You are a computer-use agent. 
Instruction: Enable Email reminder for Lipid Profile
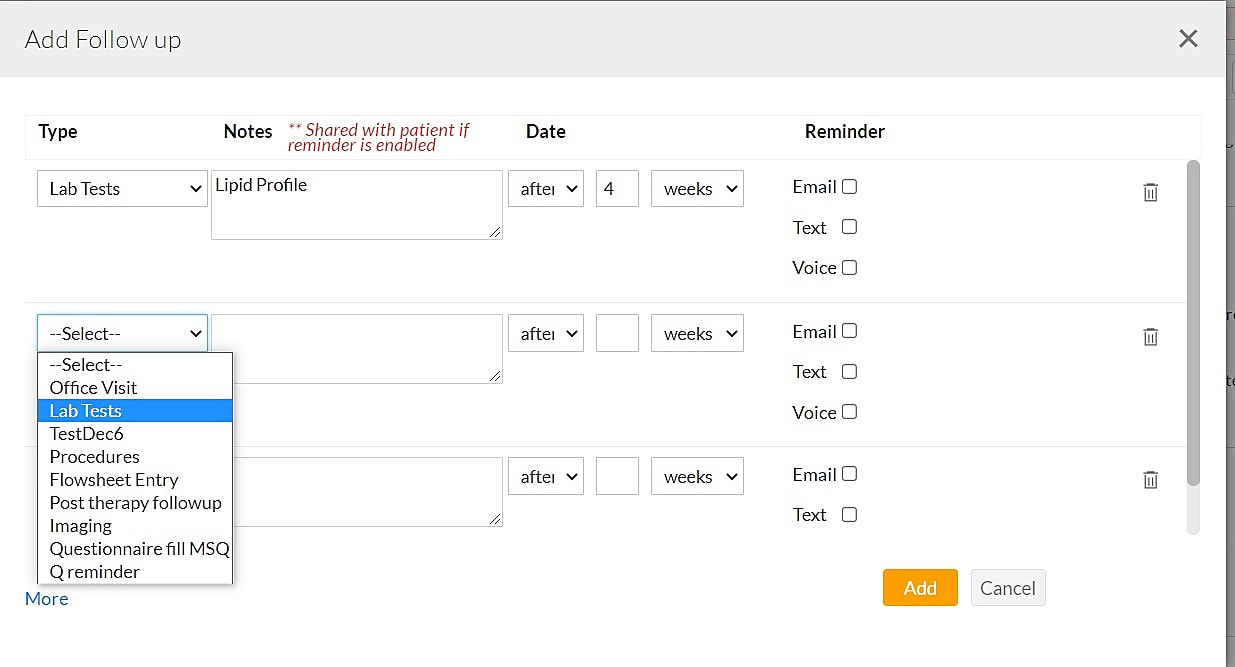[849, 187]
